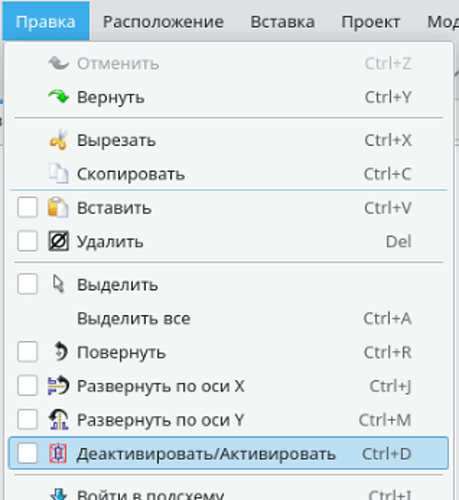Open the Проект menu
This screenshot has height=500, width=459.
click(x=371, y=22)
